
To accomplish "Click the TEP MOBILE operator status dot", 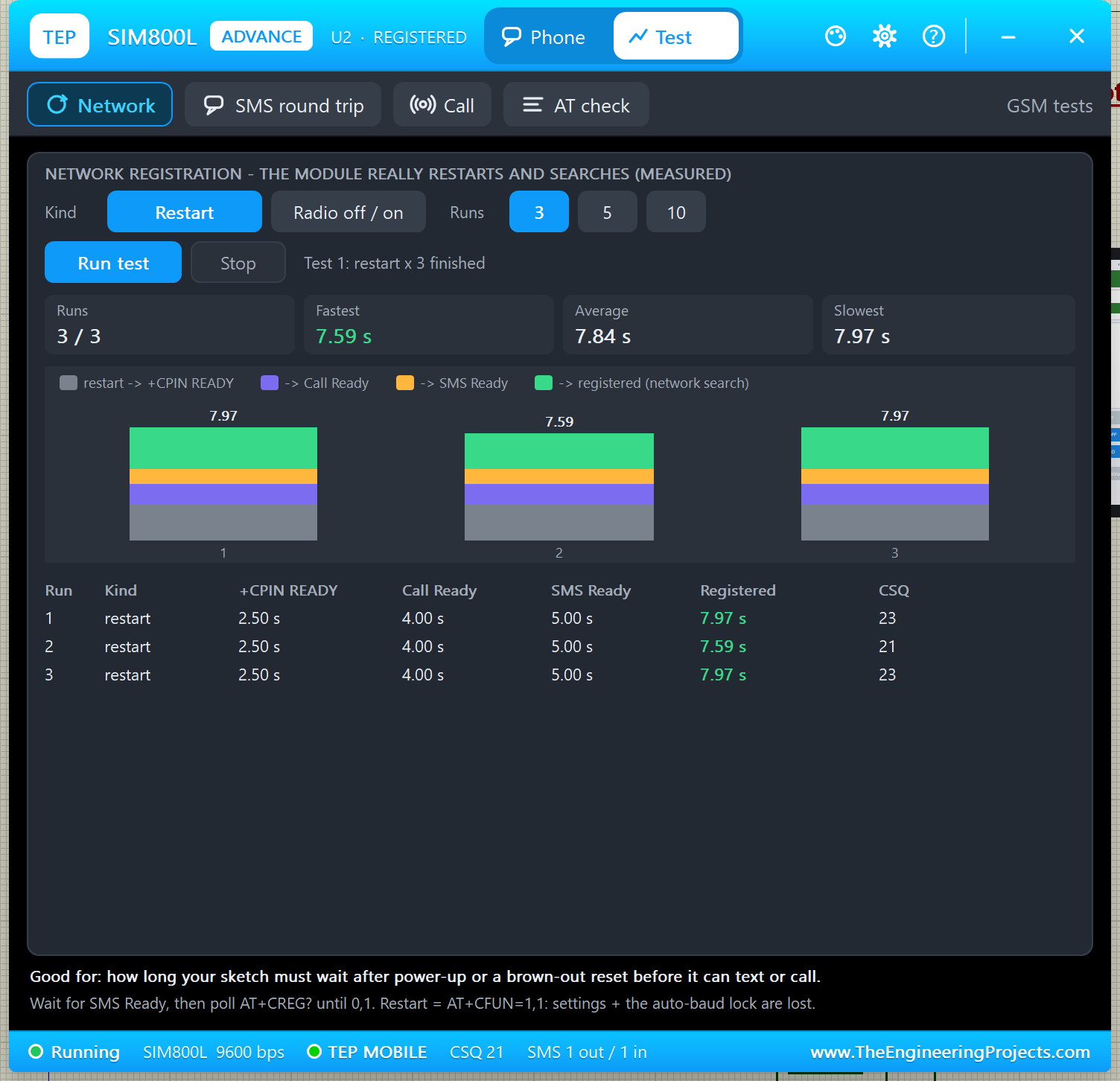I will [x=314, y=1051].
